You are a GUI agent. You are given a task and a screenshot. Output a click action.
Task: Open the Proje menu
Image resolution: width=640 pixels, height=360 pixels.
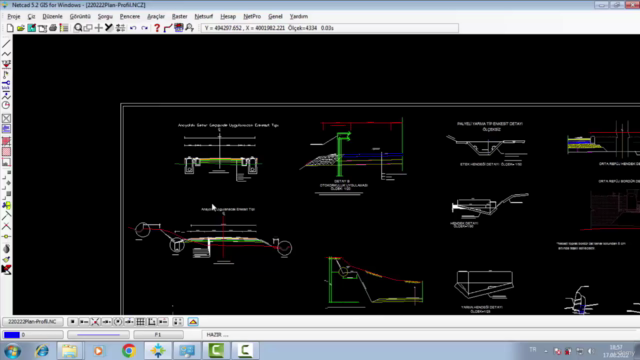[14, 16]
